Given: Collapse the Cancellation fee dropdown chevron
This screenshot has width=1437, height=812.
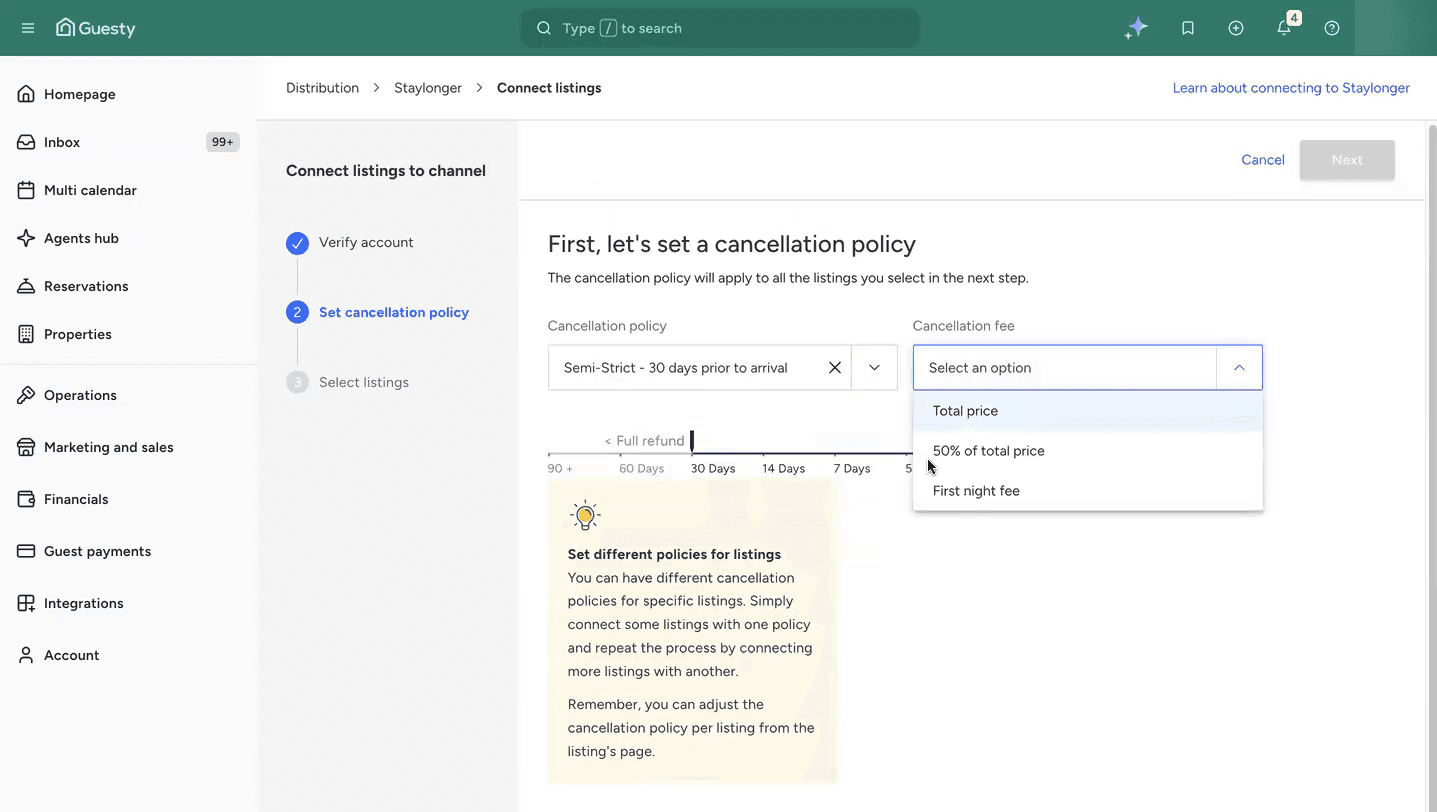Looking at the screenshot, I should click(1239, 368).
